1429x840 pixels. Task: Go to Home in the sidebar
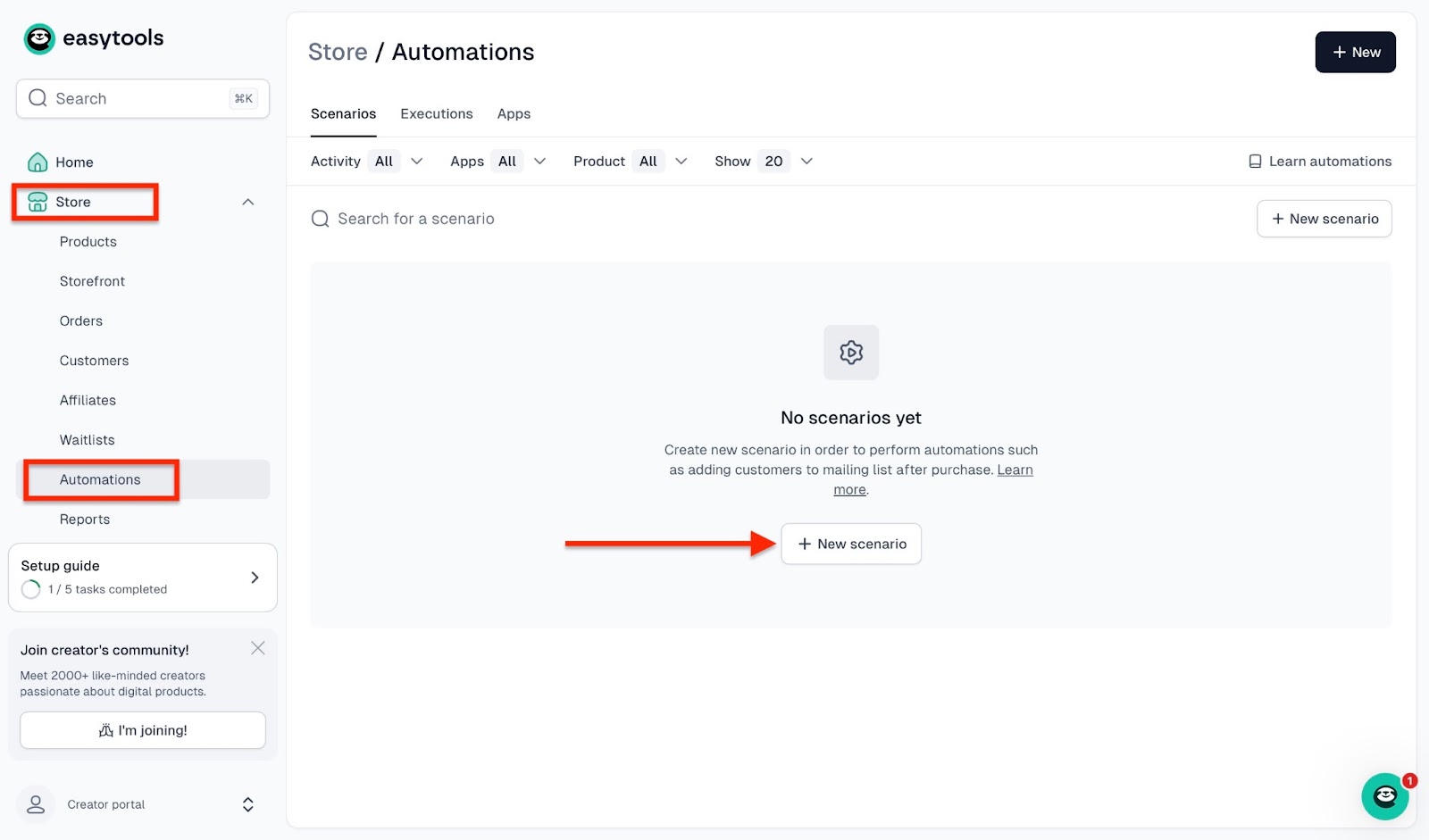point(74,162)
